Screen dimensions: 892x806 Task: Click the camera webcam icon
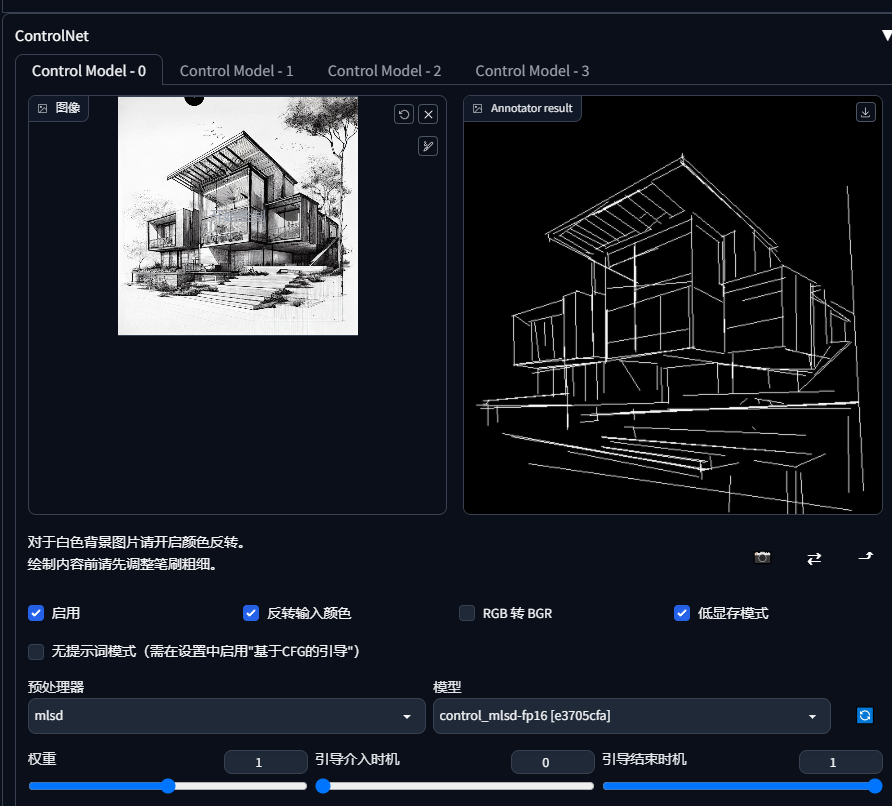point(762,557)
